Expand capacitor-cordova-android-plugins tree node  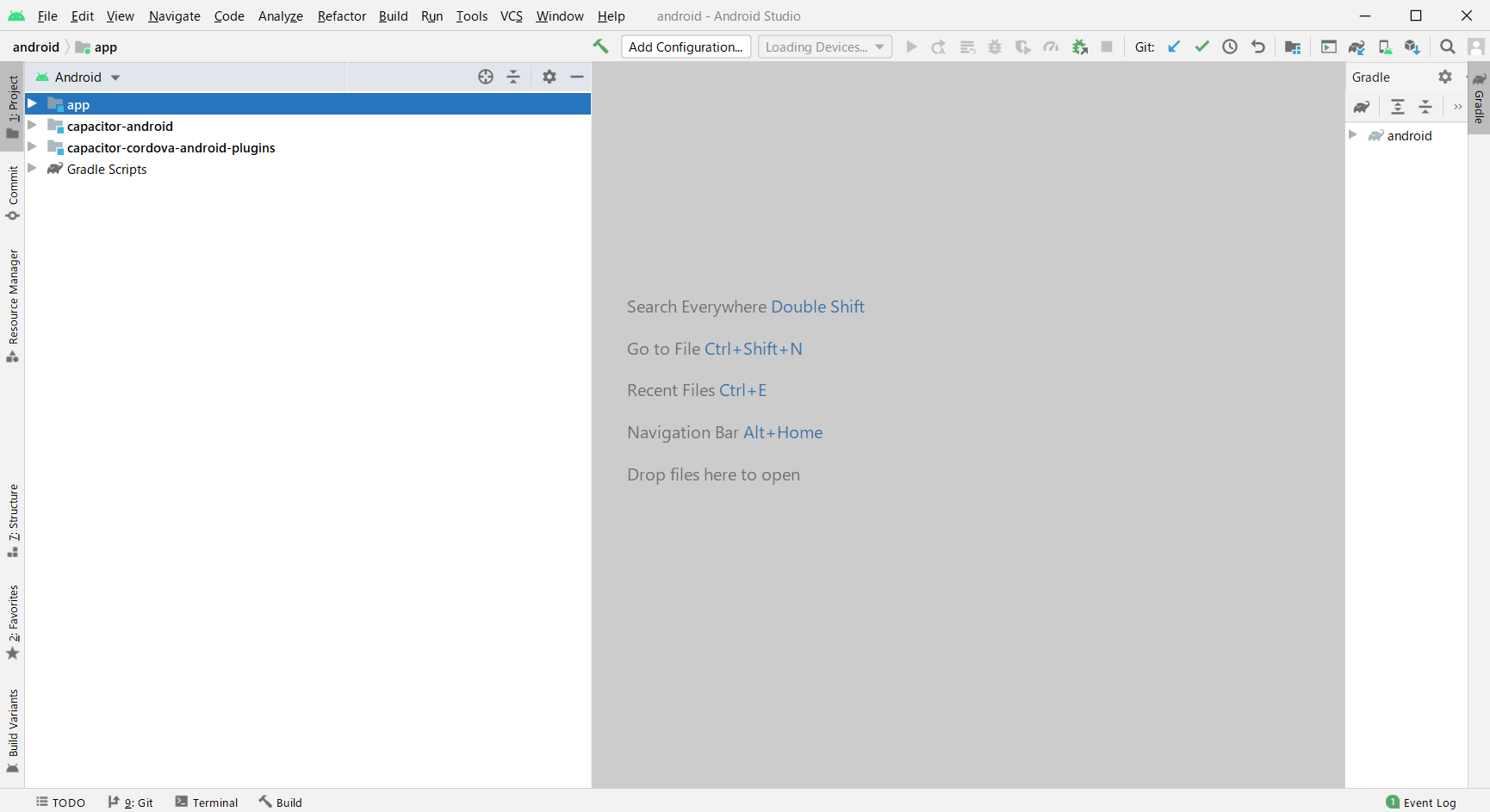coord(32,147)
